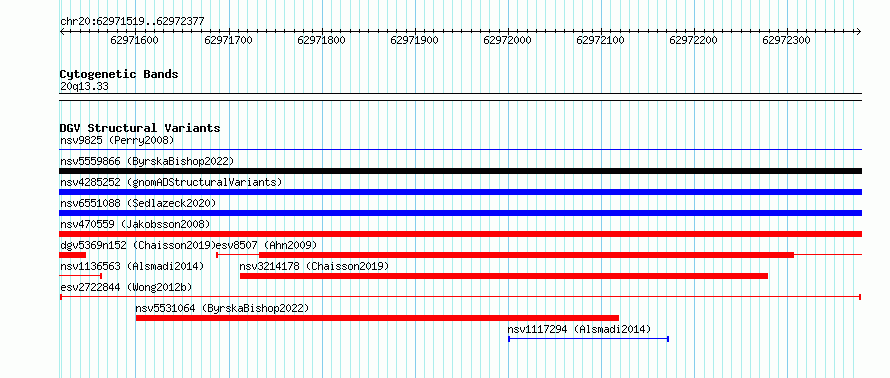Click the blue nsv4285252 variant bar

461,192
